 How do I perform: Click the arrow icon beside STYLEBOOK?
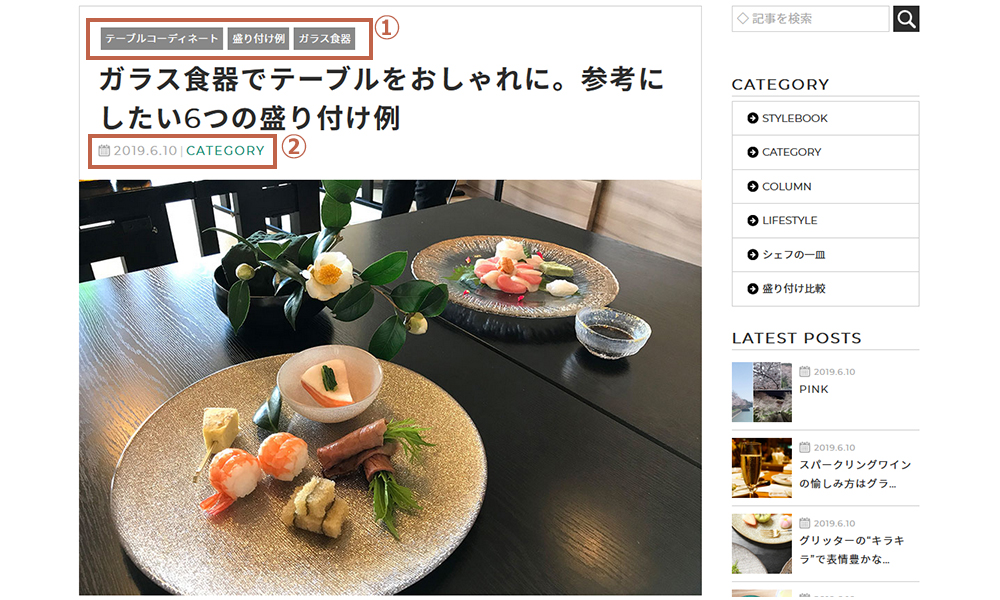(x=753, y=118)
